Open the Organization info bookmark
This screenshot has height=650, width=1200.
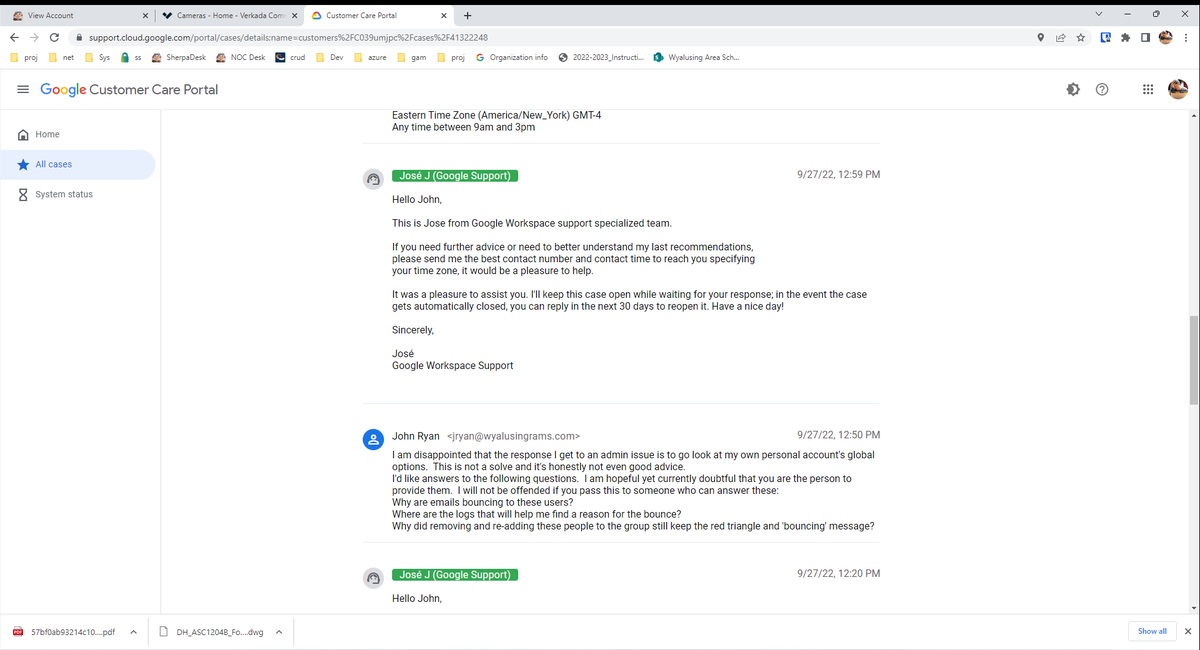(512, 57)
